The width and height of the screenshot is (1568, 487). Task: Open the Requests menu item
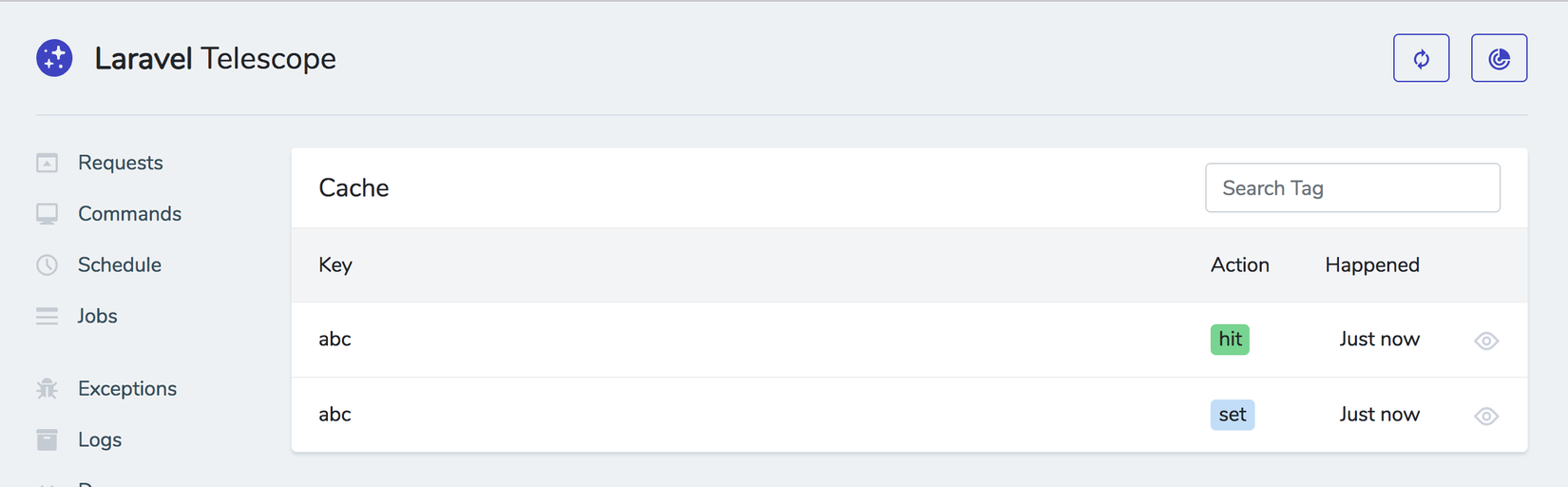pos(121,163)
